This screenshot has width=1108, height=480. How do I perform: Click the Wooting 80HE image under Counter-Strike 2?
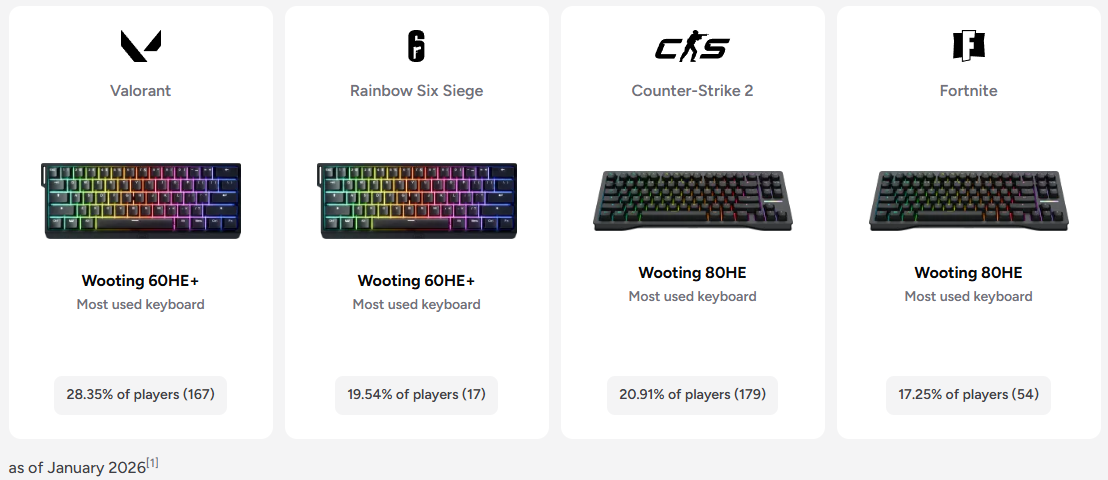click(693, 200)
